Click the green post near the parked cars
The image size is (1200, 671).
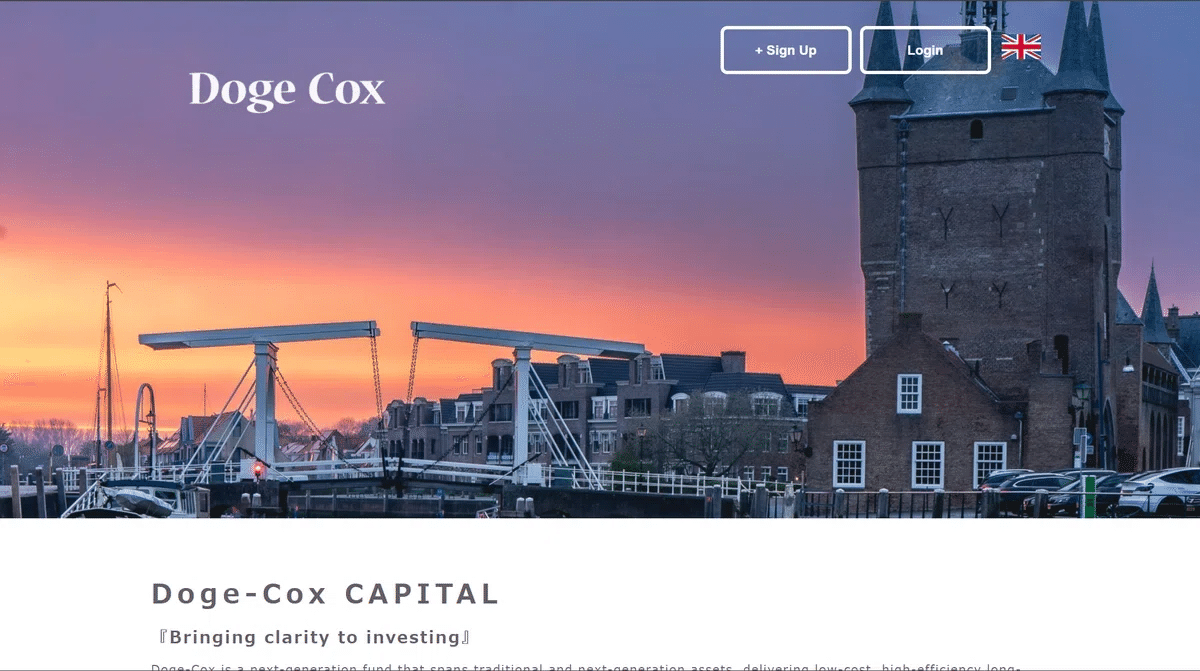coord(1089,496)
